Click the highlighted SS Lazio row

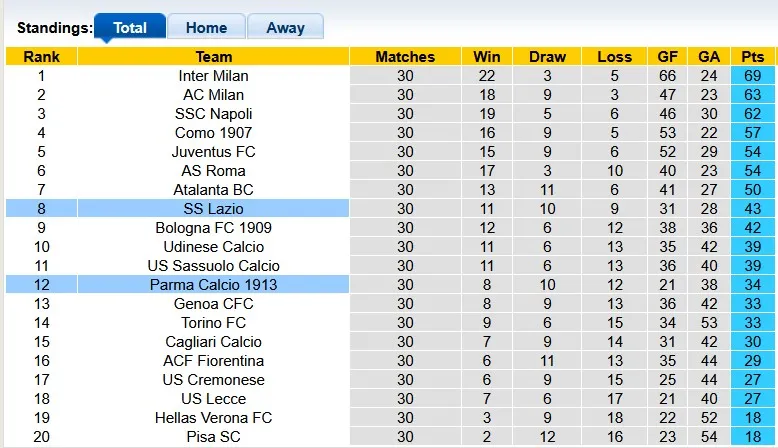click(213, 209)
